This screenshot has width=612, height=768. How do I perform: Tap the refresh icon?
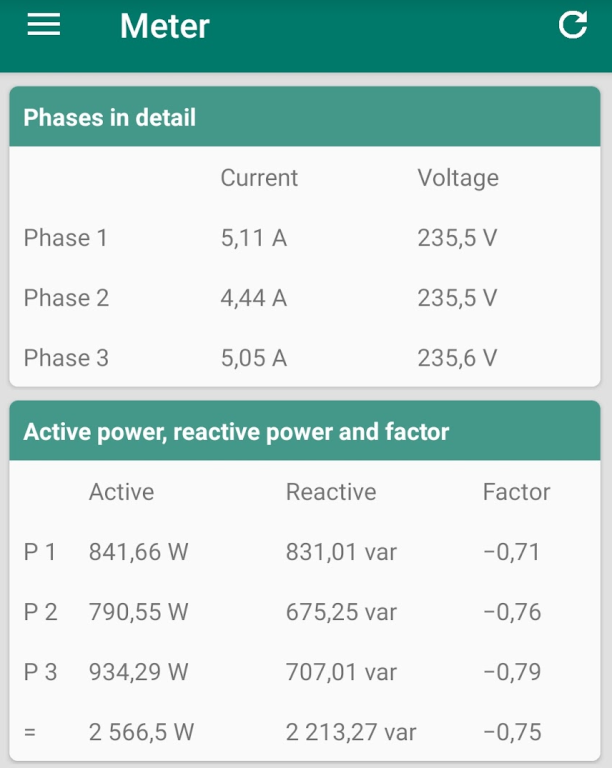[572, 25]
